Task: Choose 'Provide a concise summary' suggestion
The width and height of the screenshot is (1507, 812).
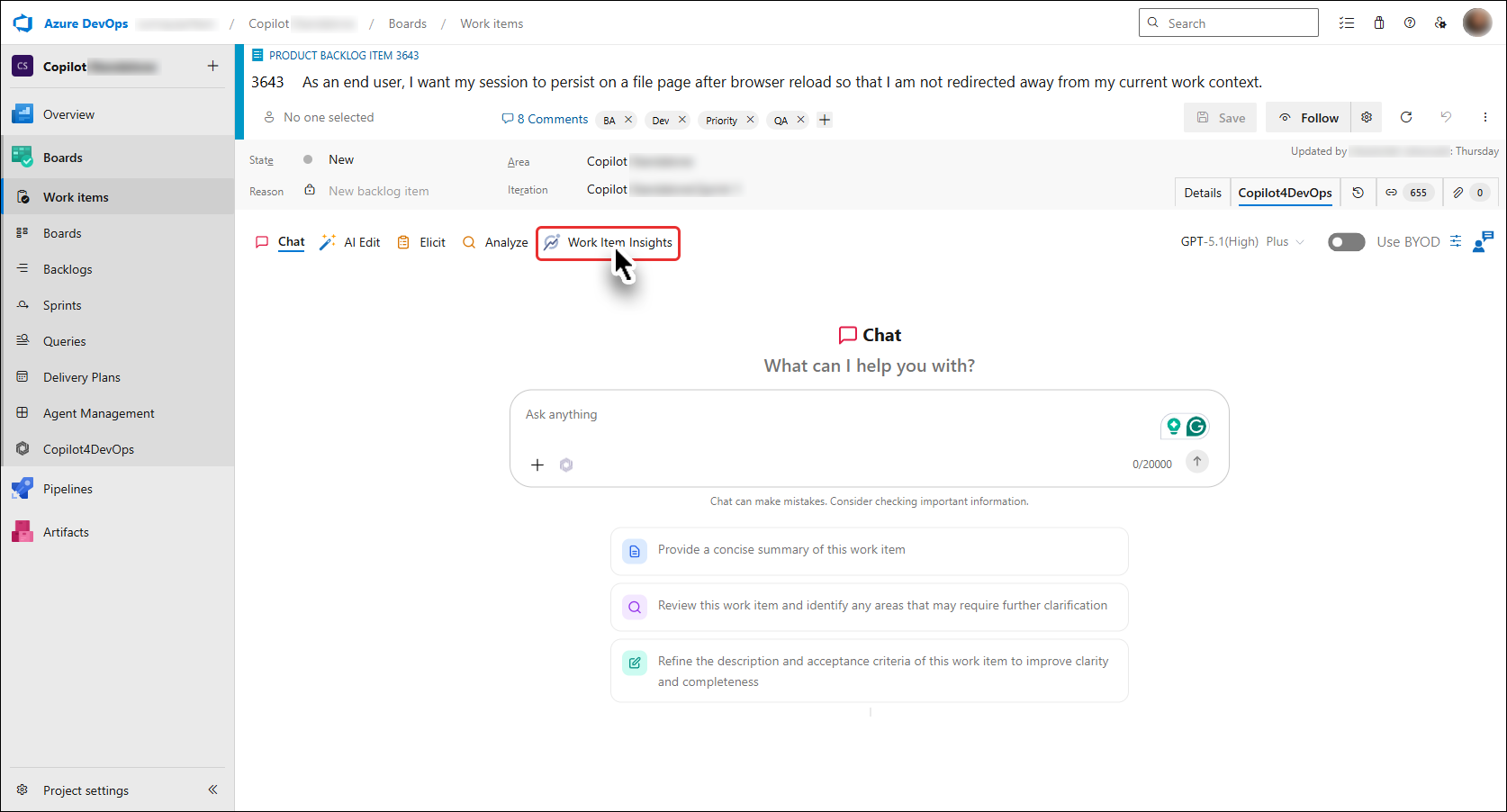Action: click(x=870, y=551)
